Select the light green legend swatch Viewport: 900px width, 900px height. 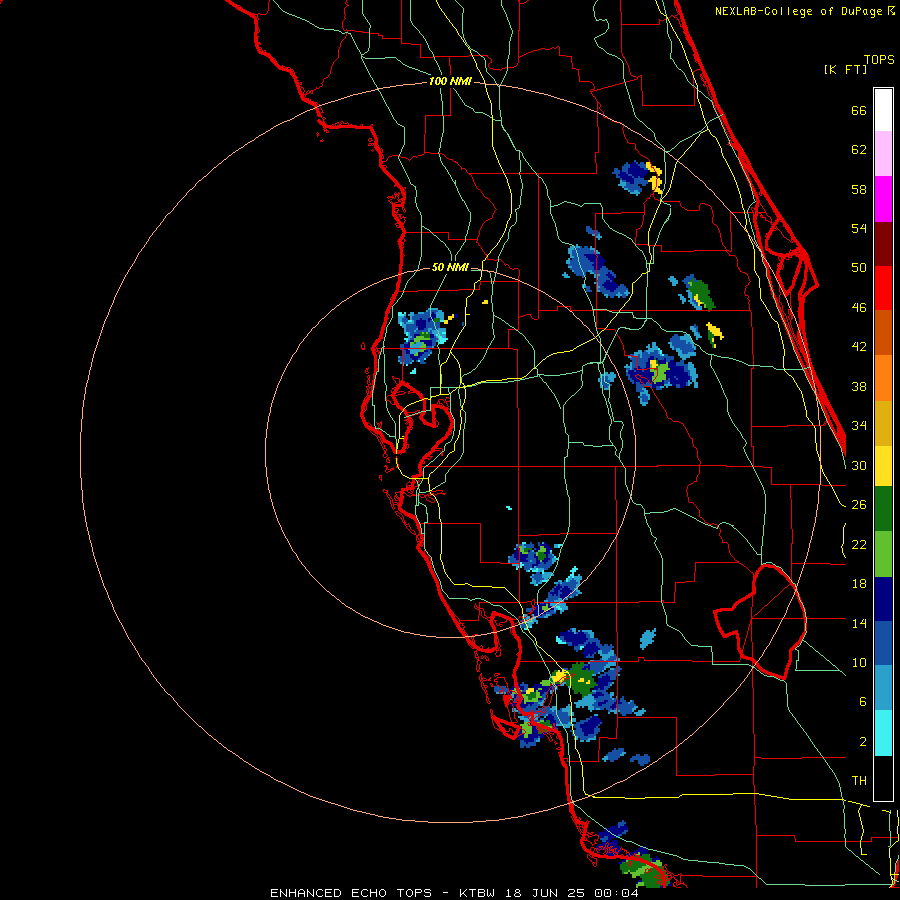[x=883, y=554]
